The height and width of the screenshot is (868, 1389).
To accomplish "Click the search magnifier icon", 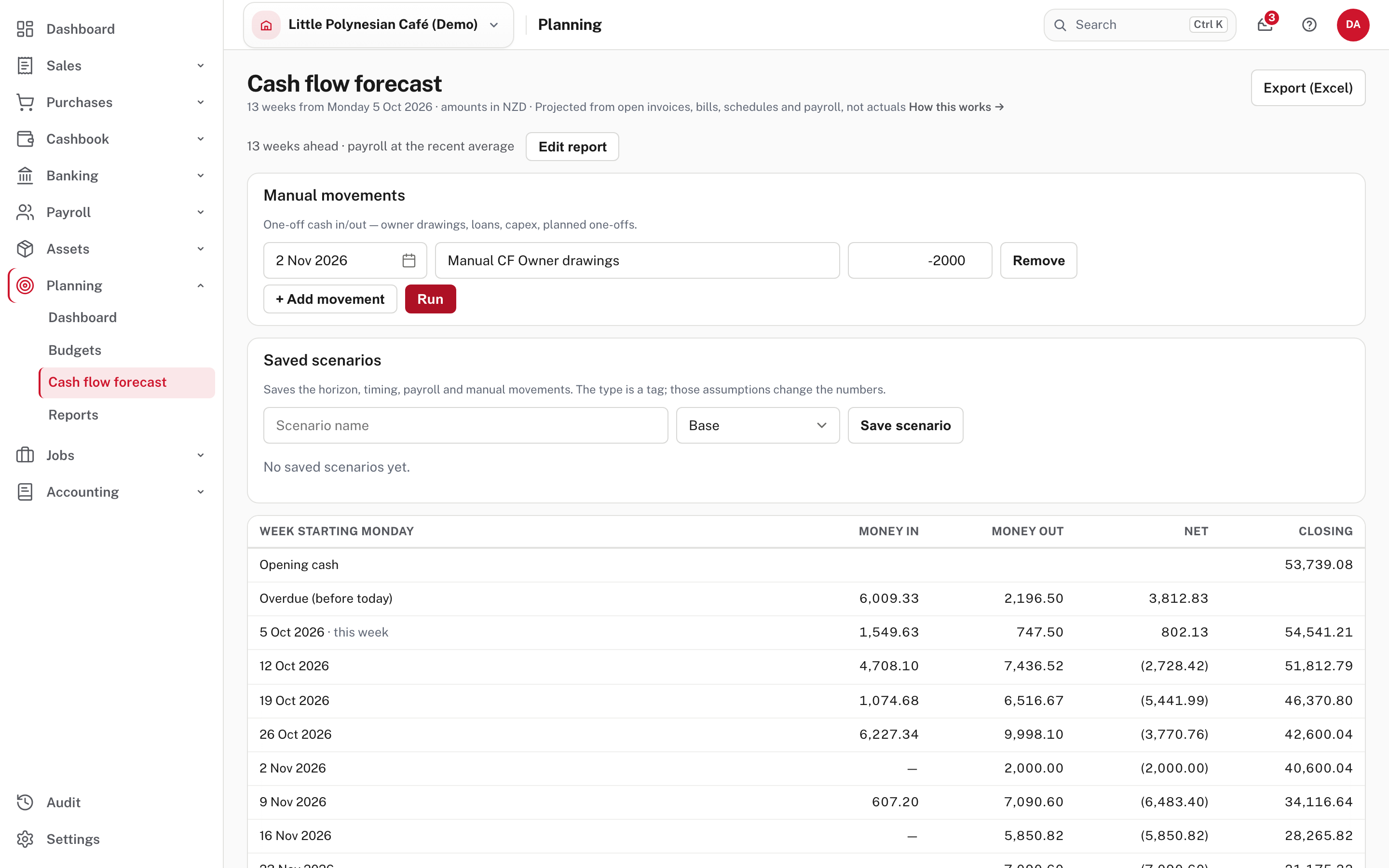I will (1060, 25).
